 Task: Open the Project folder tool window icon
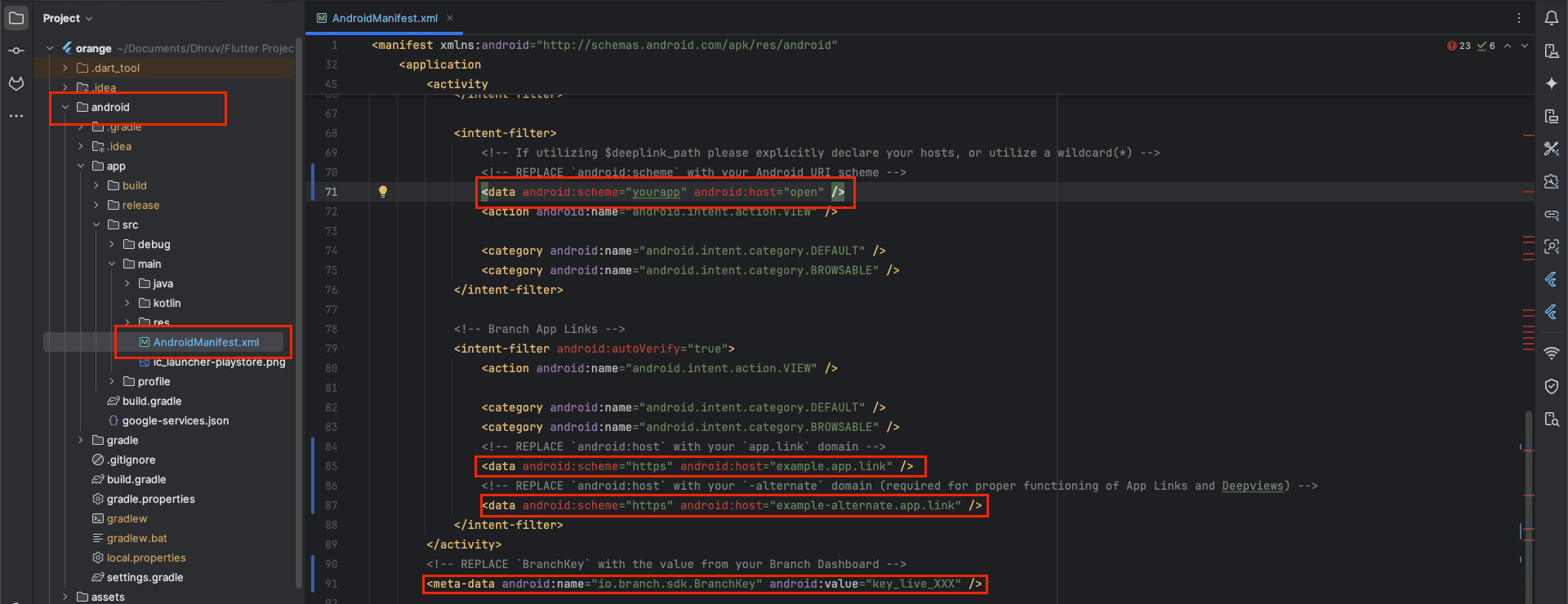(x=16, y=18)
